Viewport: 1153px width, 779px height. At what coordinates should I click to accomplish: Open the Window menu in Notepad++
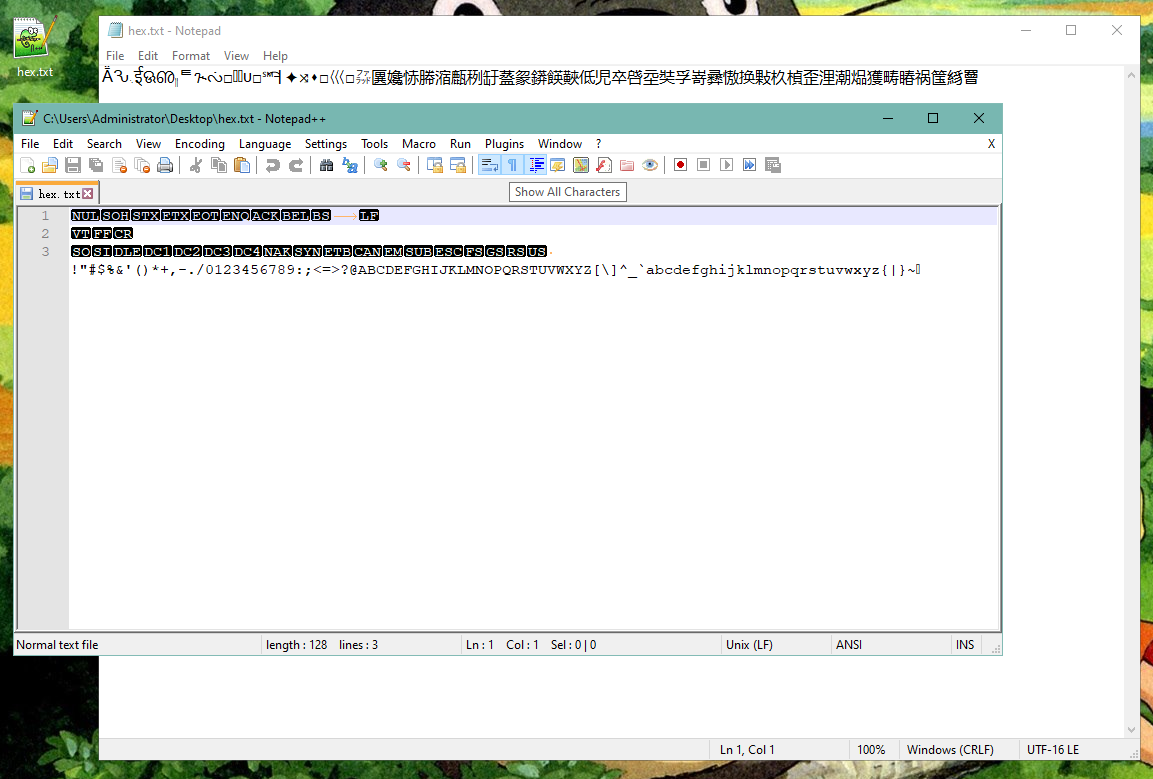(x=560, y=143)
